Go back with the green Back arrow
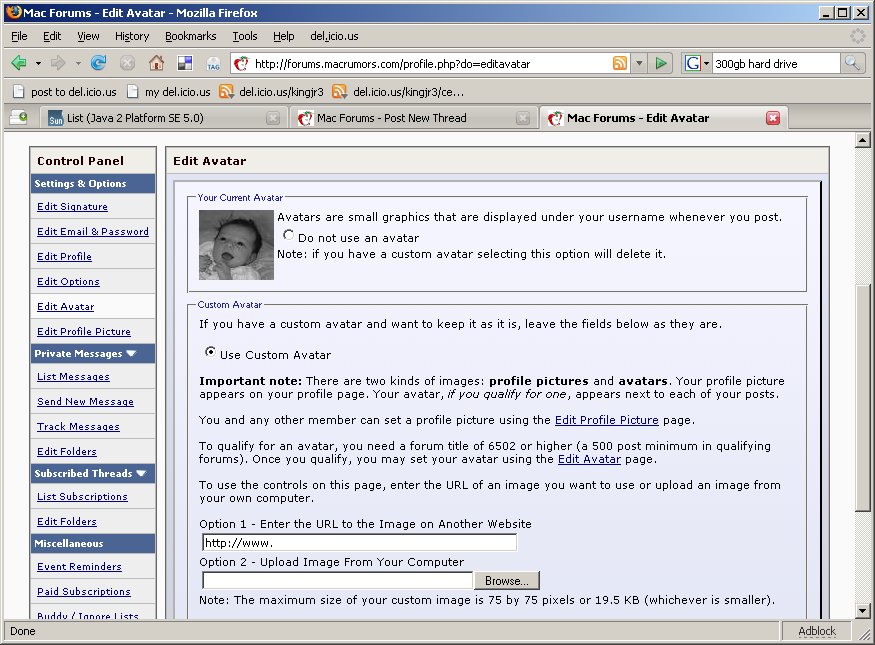Image resolution: width=875 pixels, height=645 pixels. (19, 63)
